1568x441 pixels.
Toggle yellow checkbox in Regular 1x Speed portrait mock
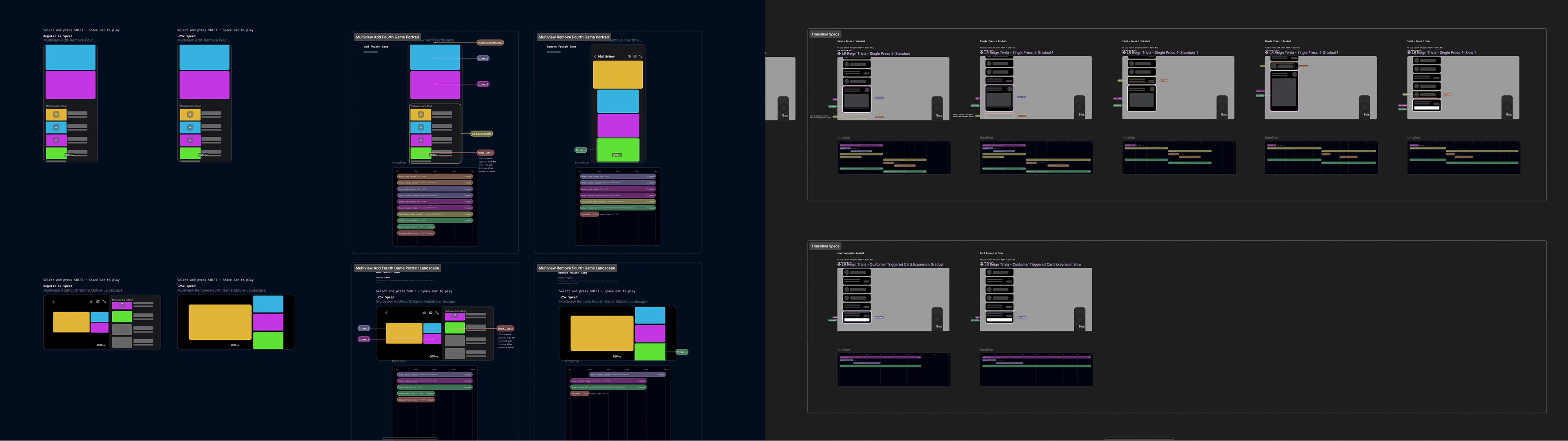(56, 114)
